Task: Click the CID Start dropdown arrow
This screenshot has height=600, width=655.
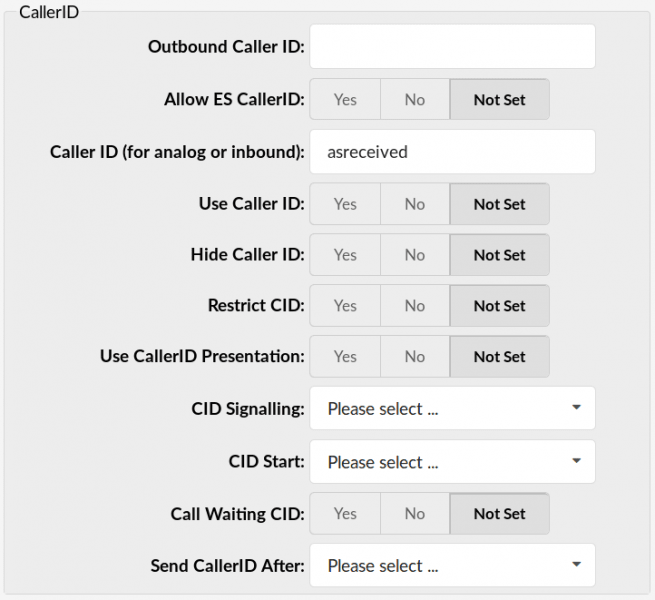Action: (x=576, y=461)
